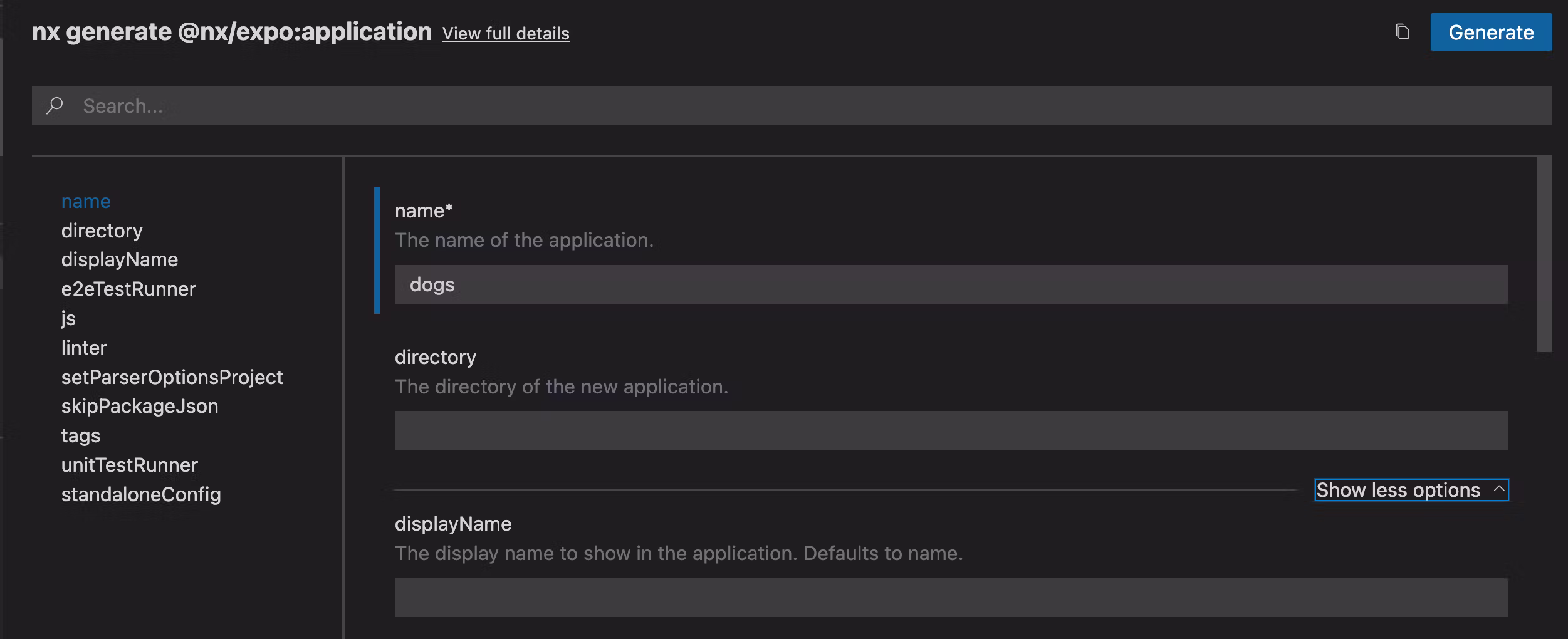Select directory in the sidebar list
The width and height of the screenshot is (1568, 639).
click(102, 231)
